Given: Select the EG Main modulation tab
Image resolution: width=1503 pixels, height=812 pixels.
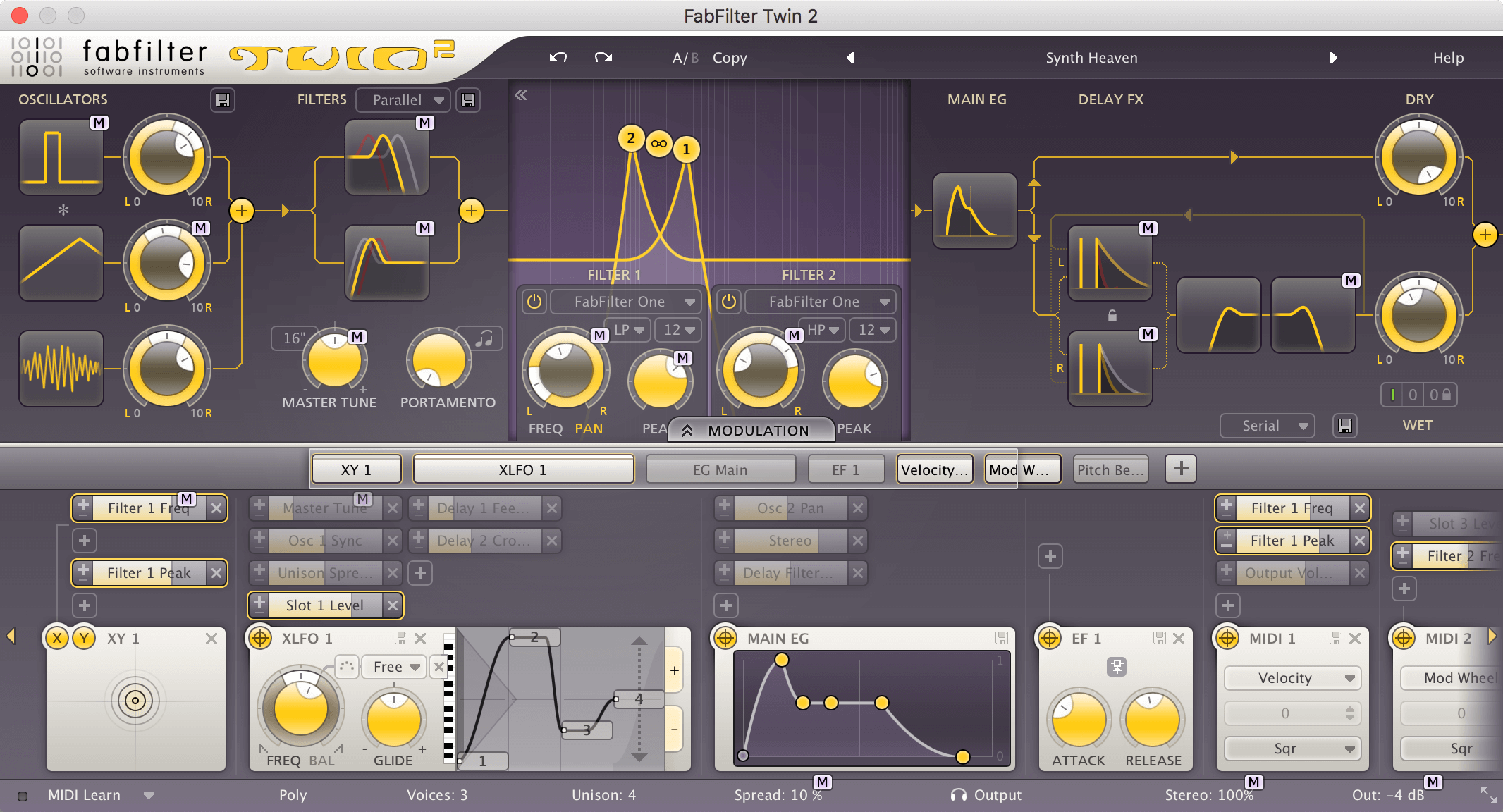Looking at the screenshot, I should (720, 469).
